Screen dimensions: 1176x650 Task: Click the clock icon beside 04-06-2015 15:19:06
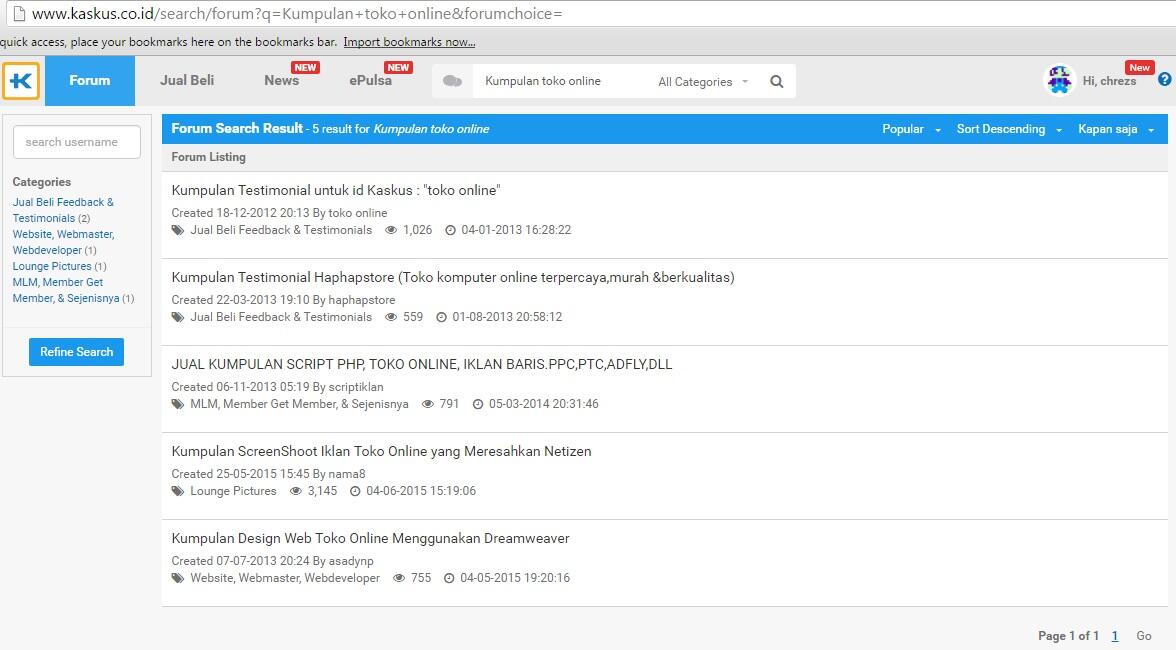tap(355, 491)
